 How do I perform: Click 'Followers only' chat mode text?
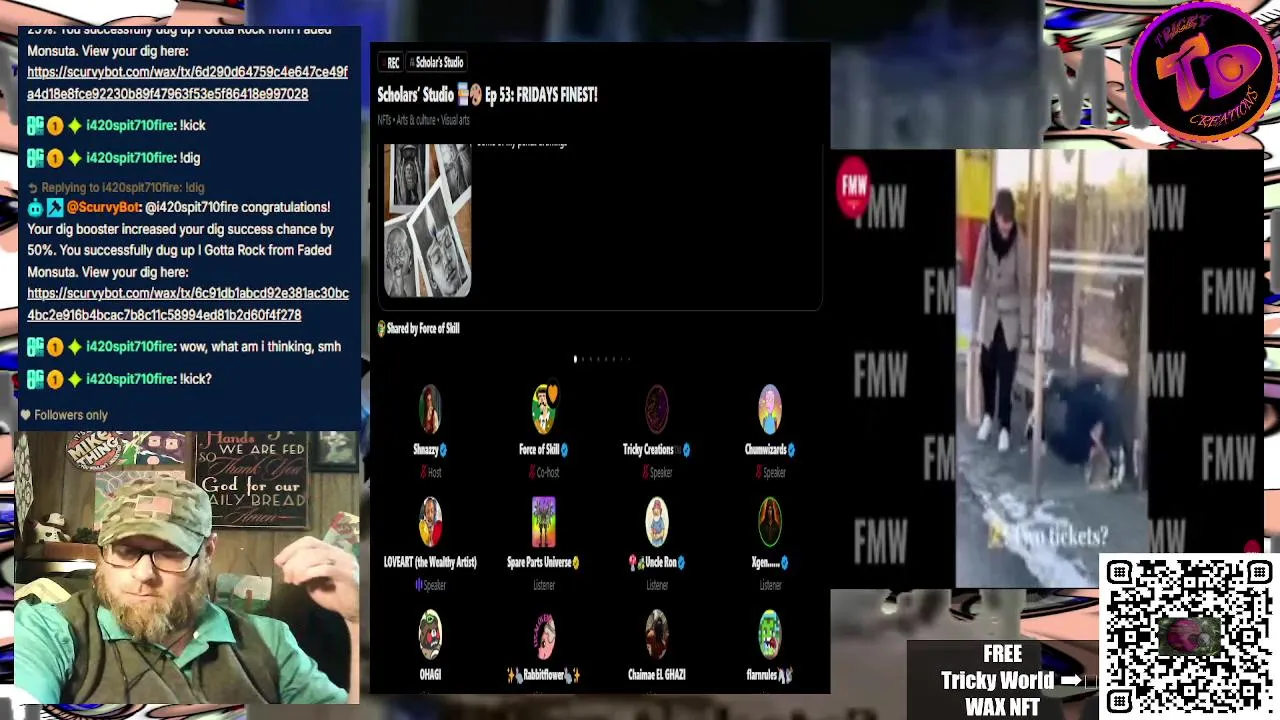[x=71, y=415]
